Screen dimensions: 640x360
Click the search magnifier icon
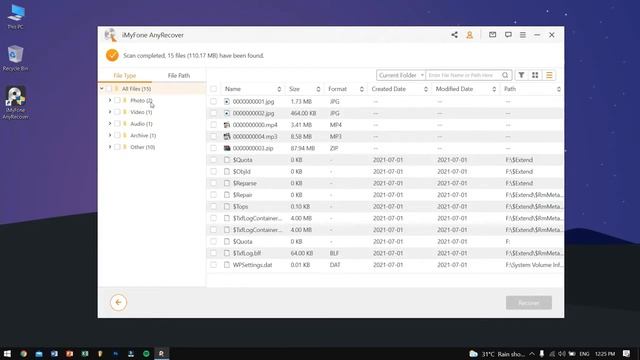[505, 75]
